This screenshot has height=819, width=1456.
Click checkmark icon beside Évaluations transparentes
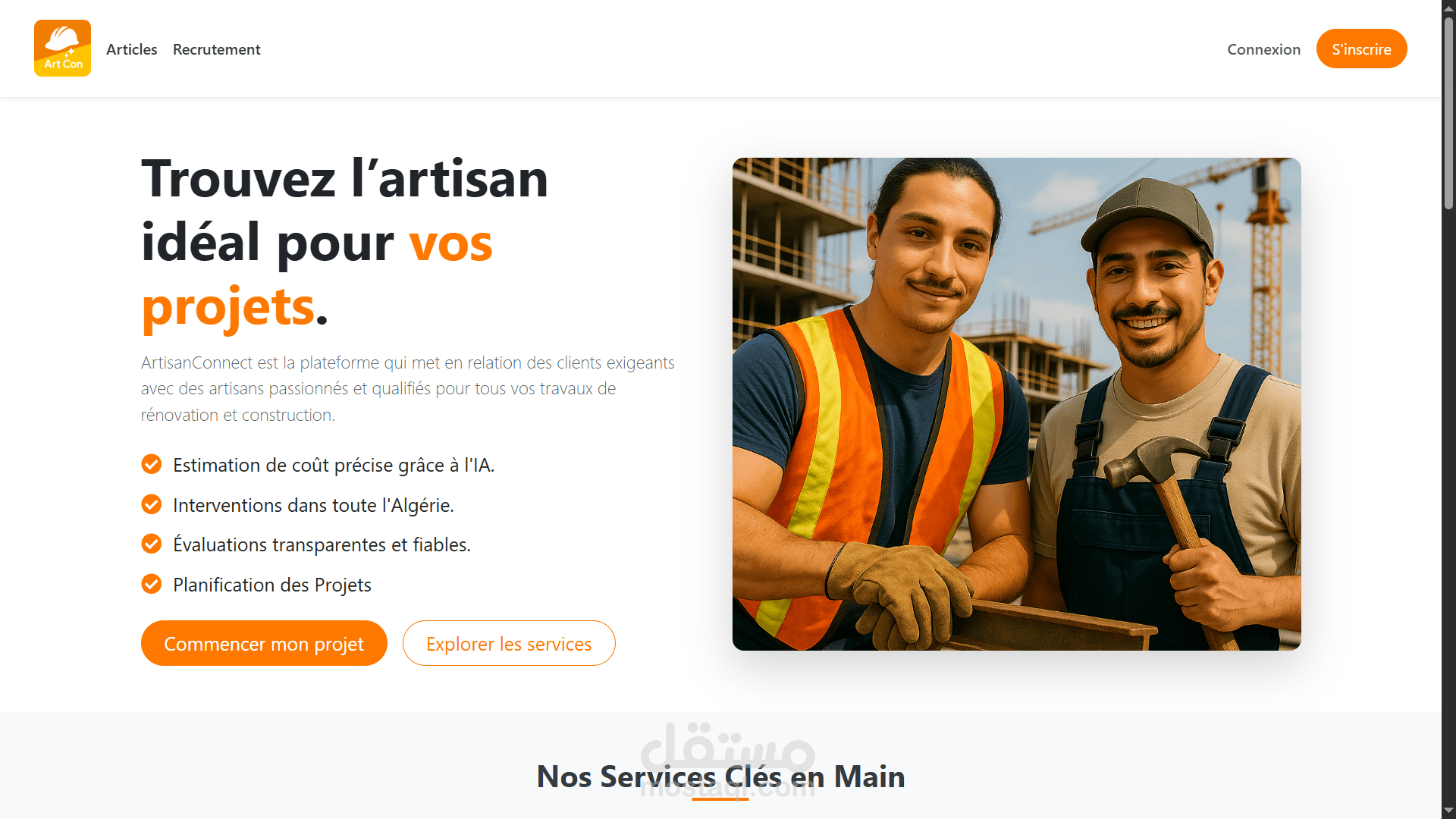(x=152, y=544)
